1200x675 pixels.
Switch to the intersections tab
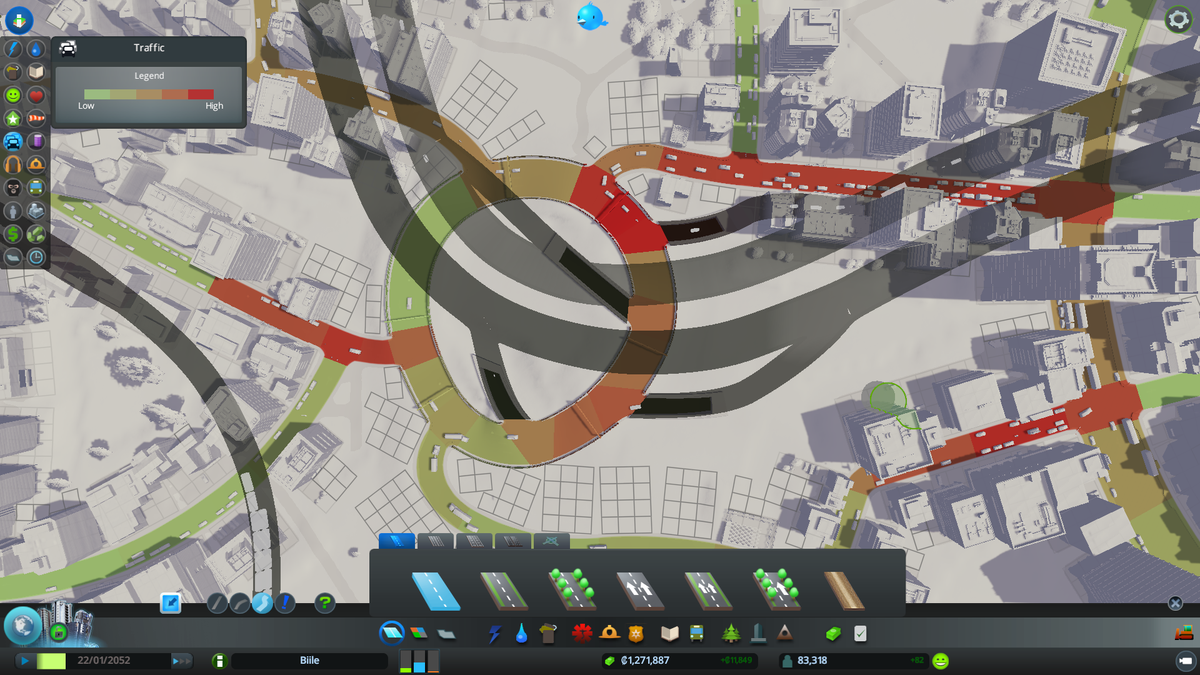pos(551,541)
